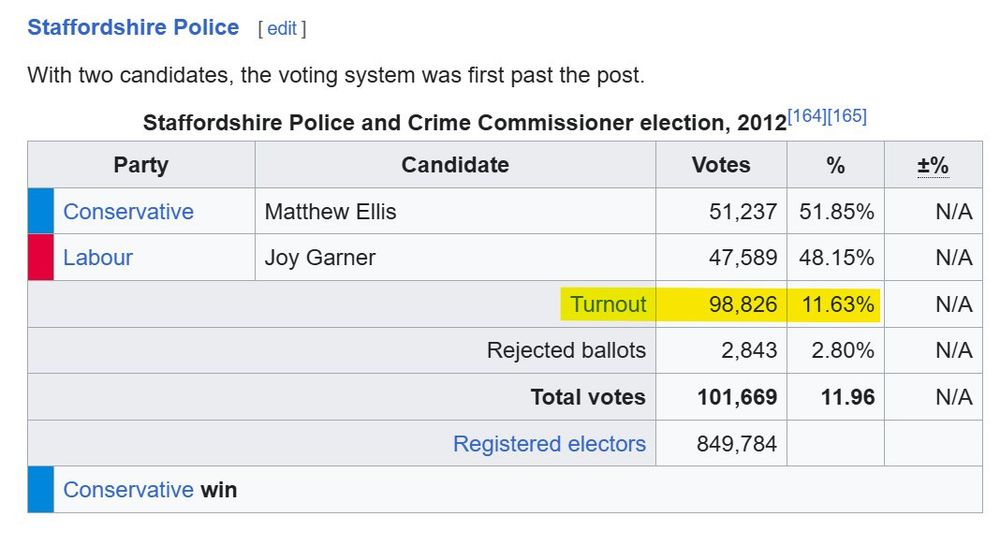This screenshot has width=1000, height=534.
Task: Open citation reference 164
Action: tap(807, 116)
